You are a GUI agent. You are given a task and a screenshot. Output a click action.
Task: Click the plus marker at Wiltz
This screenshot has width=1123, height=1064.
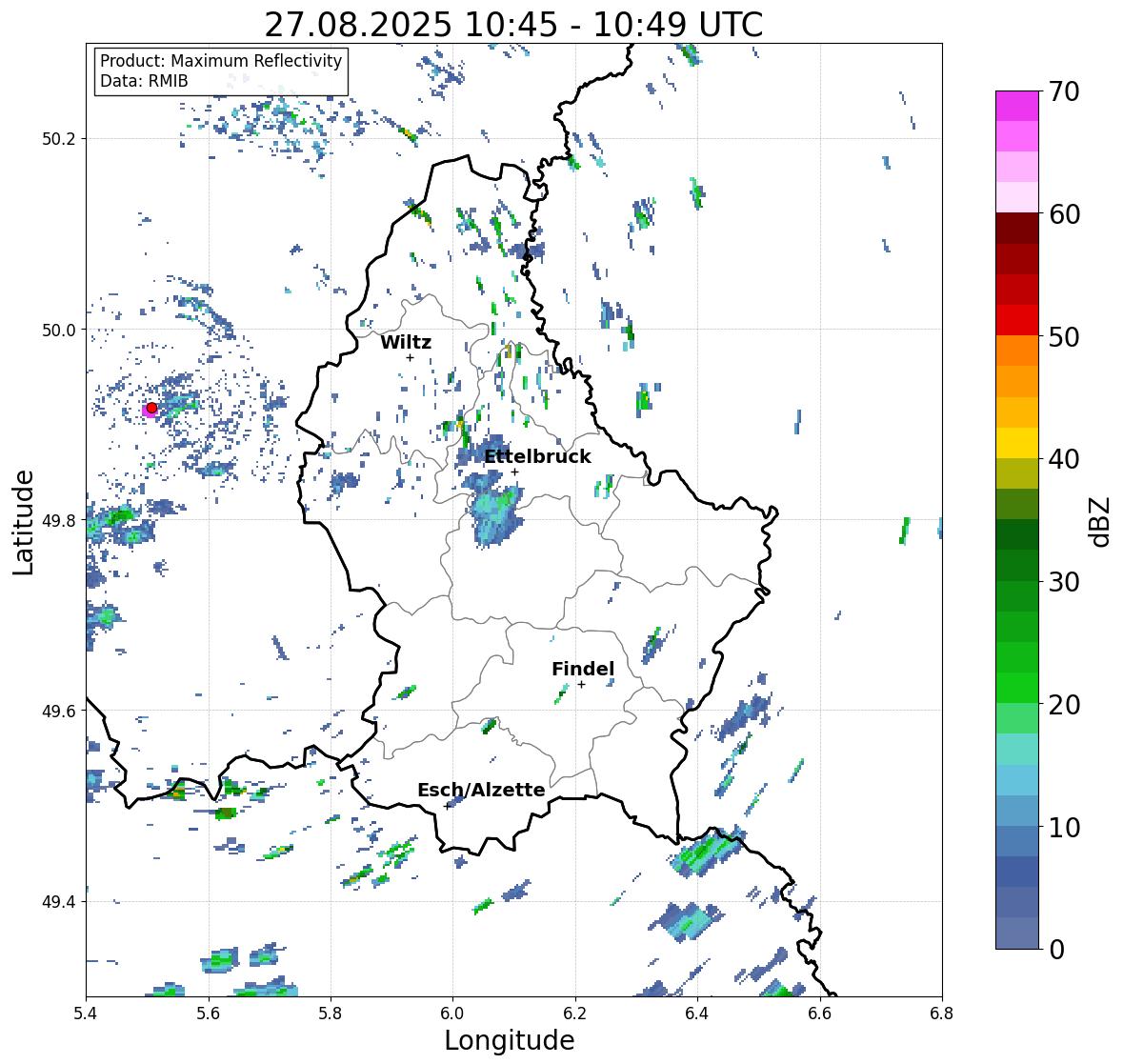click(x=410, y=357)
